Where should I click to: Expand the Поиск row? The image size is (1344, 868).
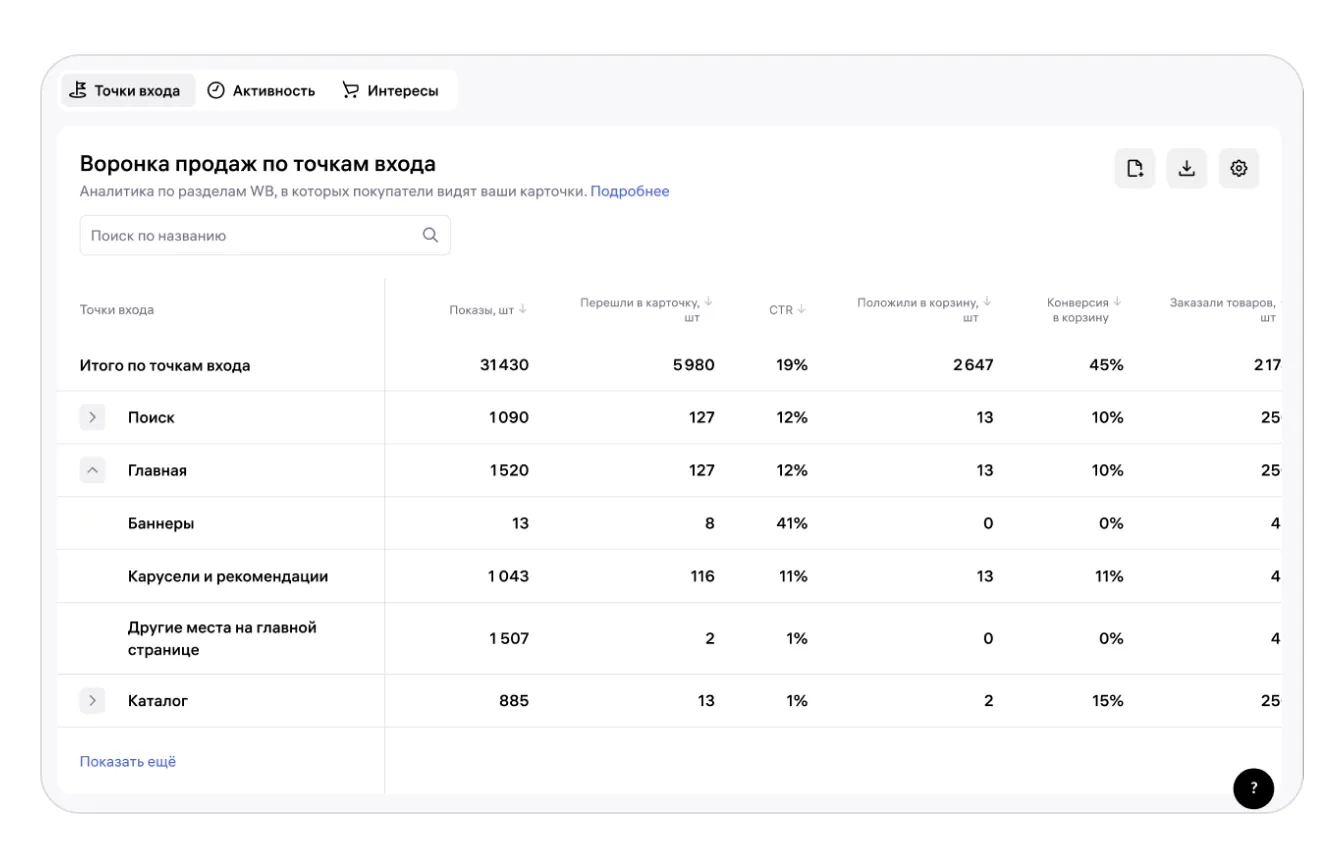tap(92, 417)
